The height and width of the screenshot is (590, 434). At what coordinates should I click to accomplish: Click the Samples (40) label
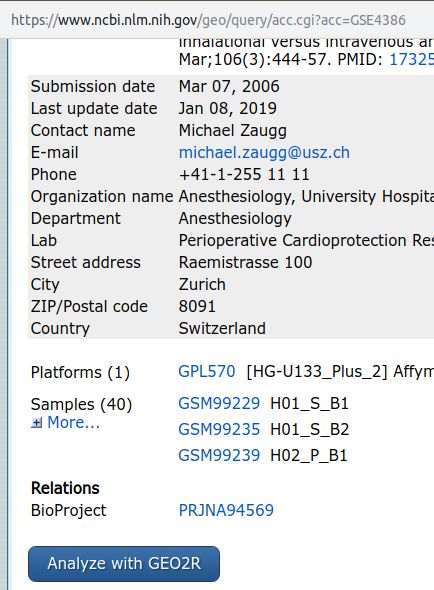[81, 404]
